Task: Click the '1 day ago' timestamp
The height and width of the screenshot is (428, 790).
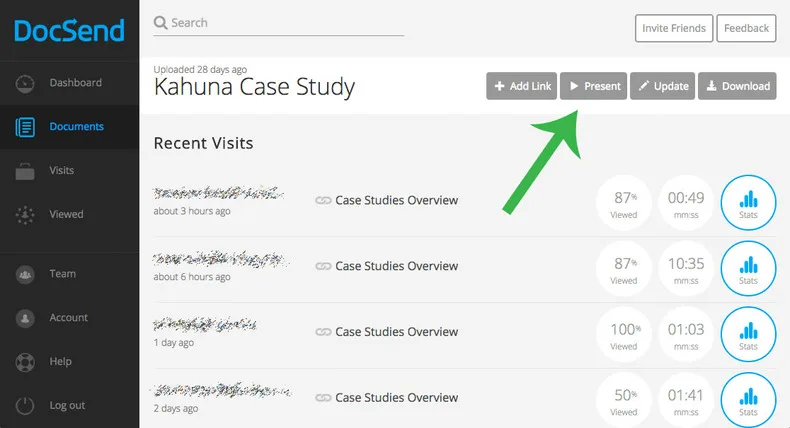Action: click(x=174, y=342)
